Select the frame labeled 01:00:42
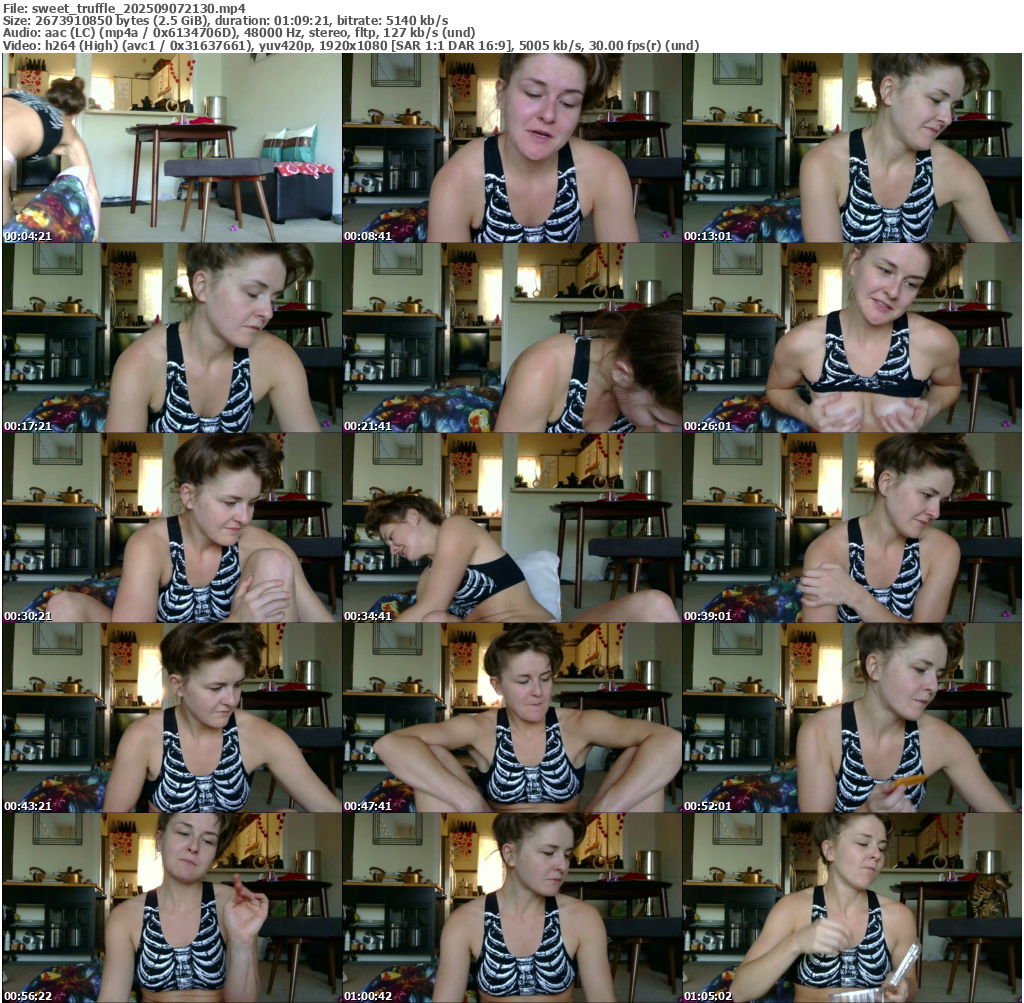The image size is (1024, 1003). pyautogui.click(x=511, y=908)
